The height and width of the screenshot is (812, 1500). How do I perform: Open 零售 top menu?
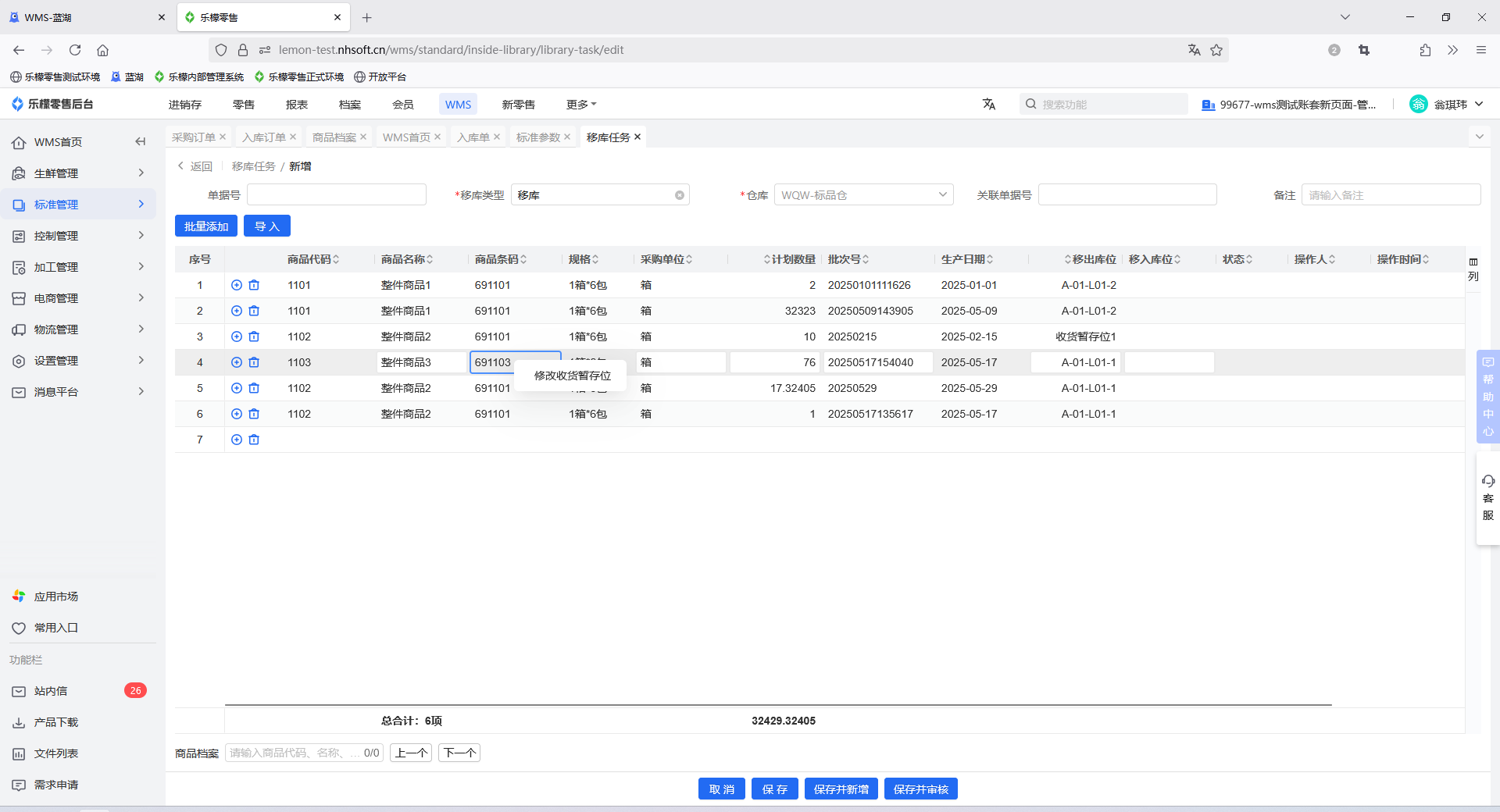coord(244,105)
